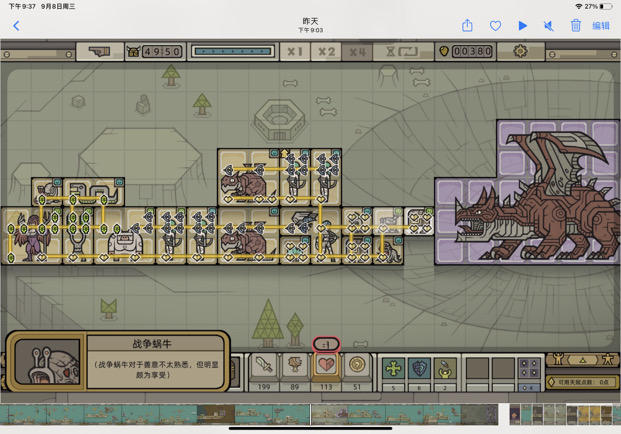Click the blue shield skill icon
This screenshot has height=434, width=621.
[419, 368]
